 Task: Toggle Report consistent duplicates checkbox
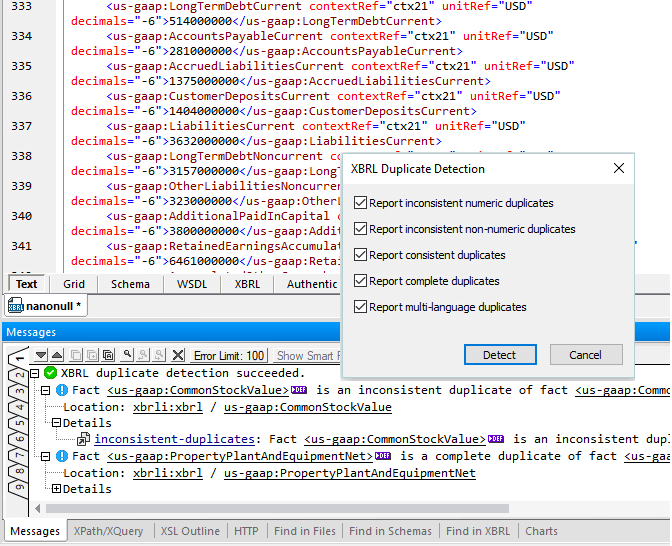[361, 255]
